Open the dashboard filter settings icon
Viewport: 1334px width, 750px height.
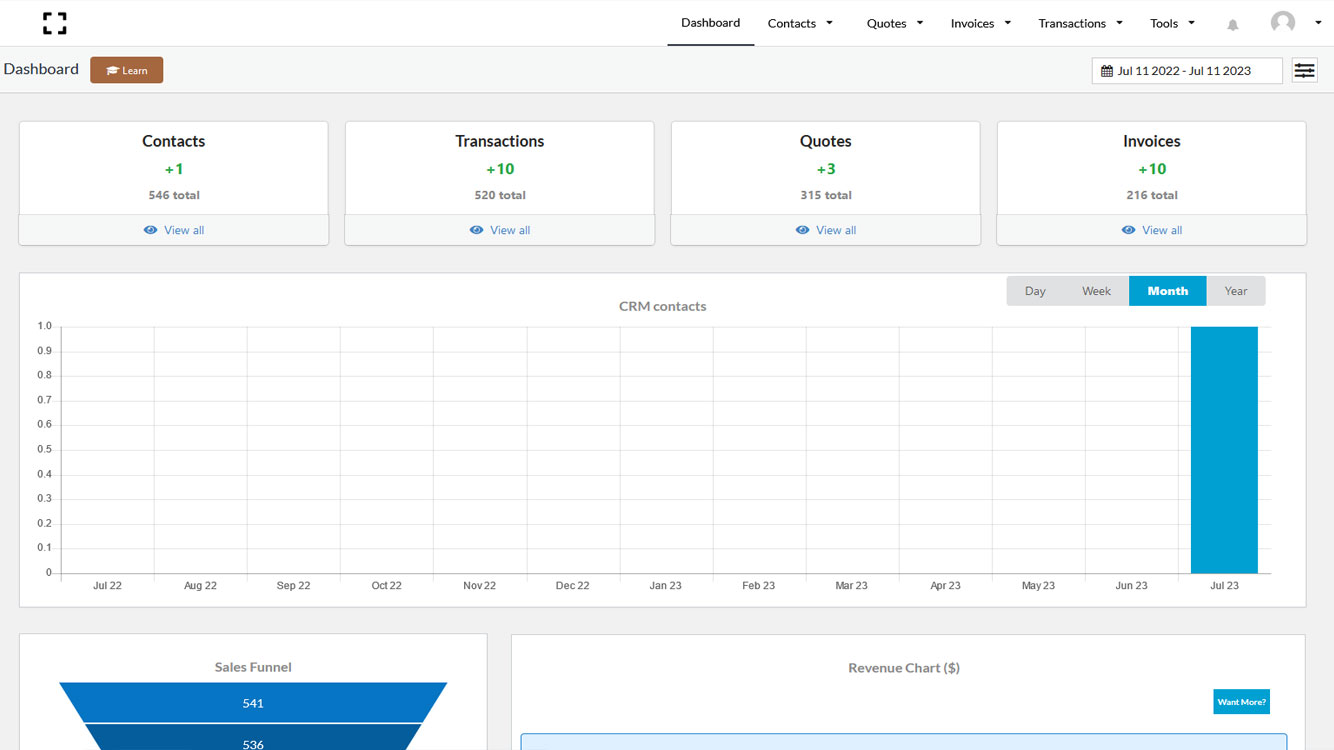point(1304,71)
